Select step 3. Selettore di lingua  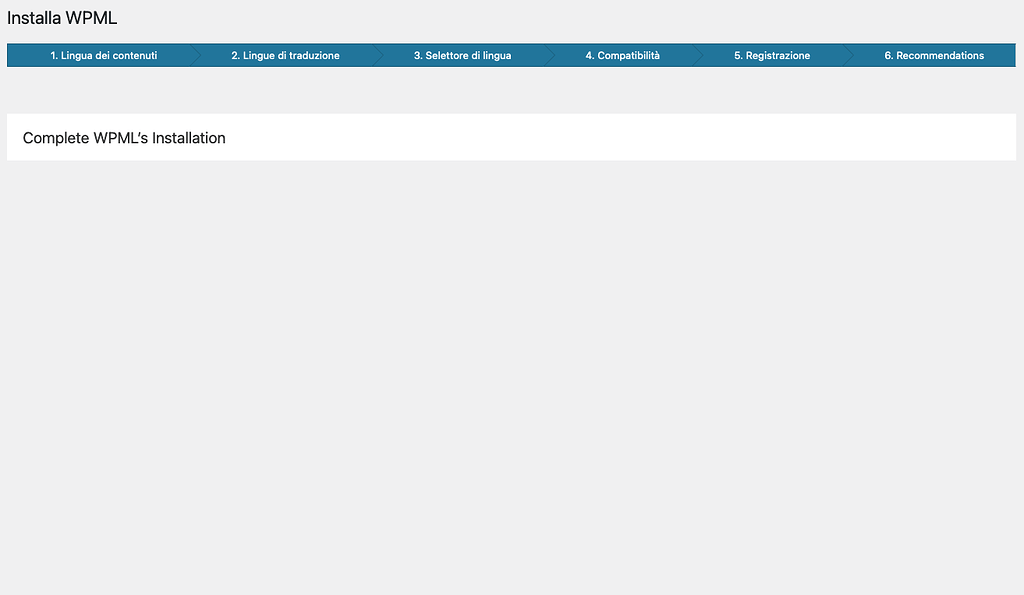tap(462, 56)
